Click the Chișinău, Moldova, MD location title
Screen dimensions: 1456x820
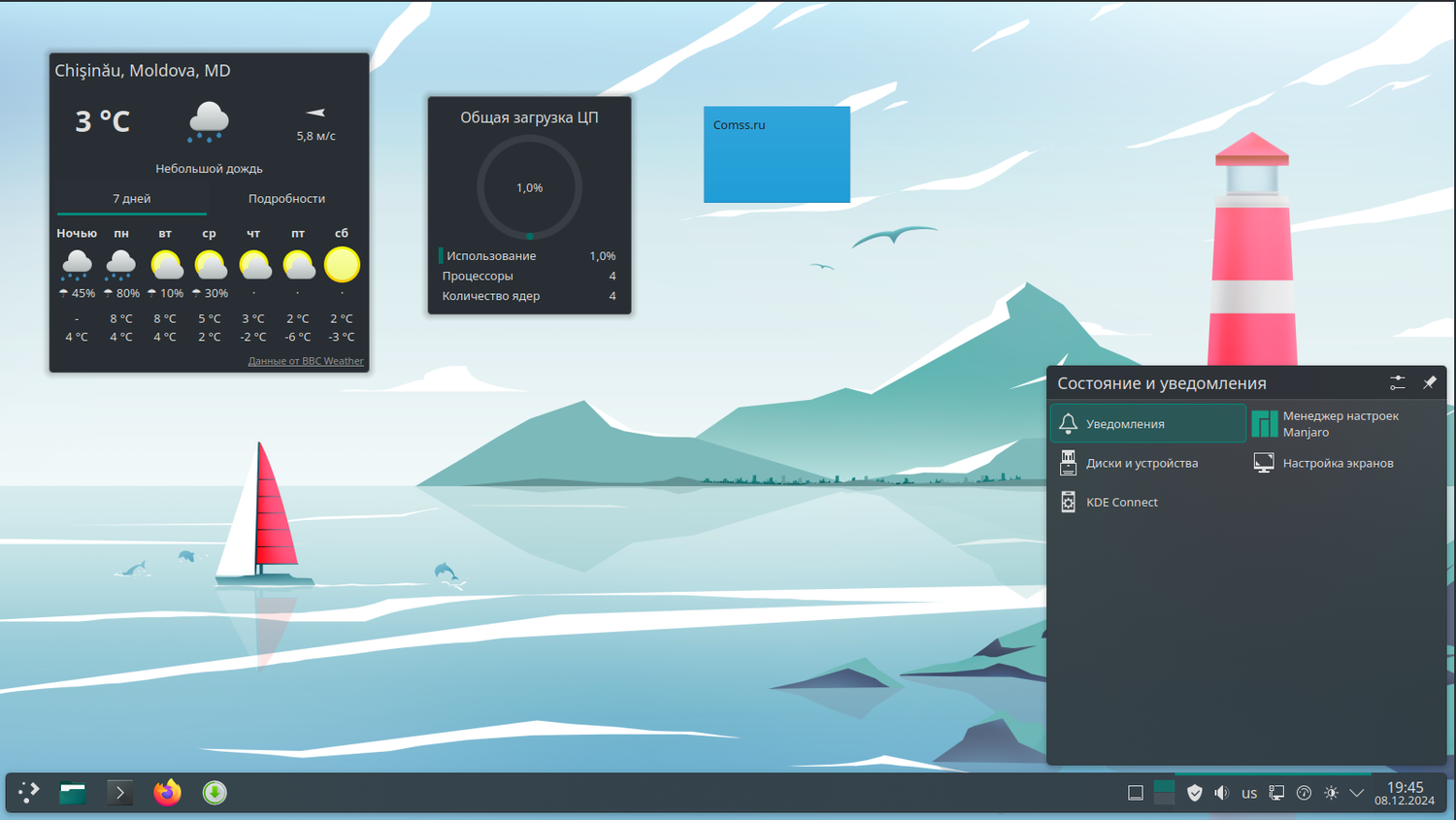[x=143, y=70]
